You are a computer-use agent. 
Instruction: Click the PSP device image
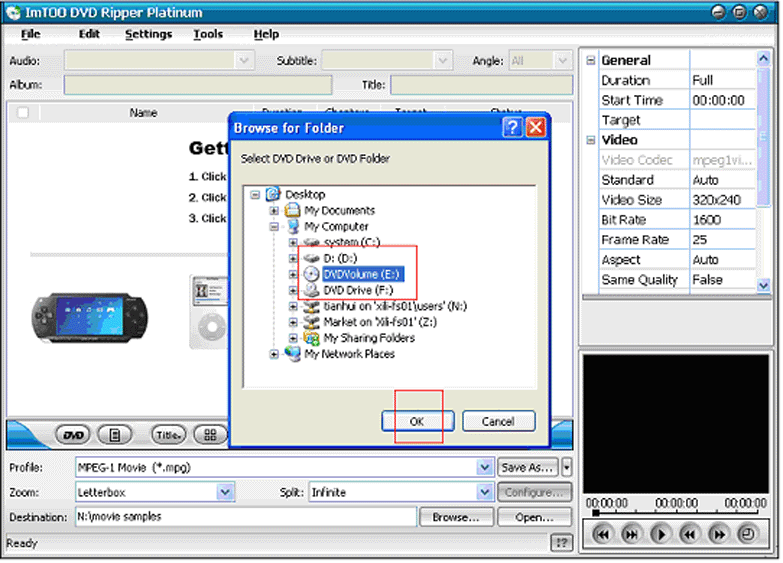[90, 320]
